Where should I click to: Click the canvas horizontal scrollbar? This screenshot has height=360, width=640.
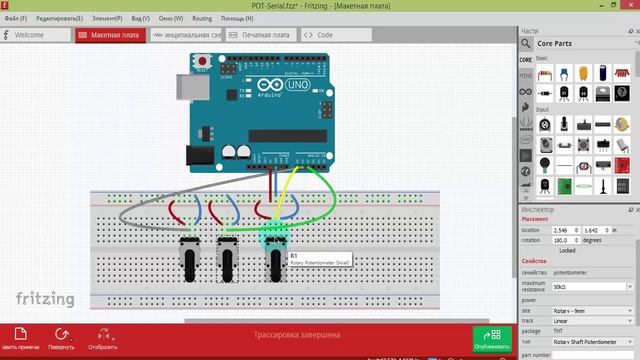[337, 321]
